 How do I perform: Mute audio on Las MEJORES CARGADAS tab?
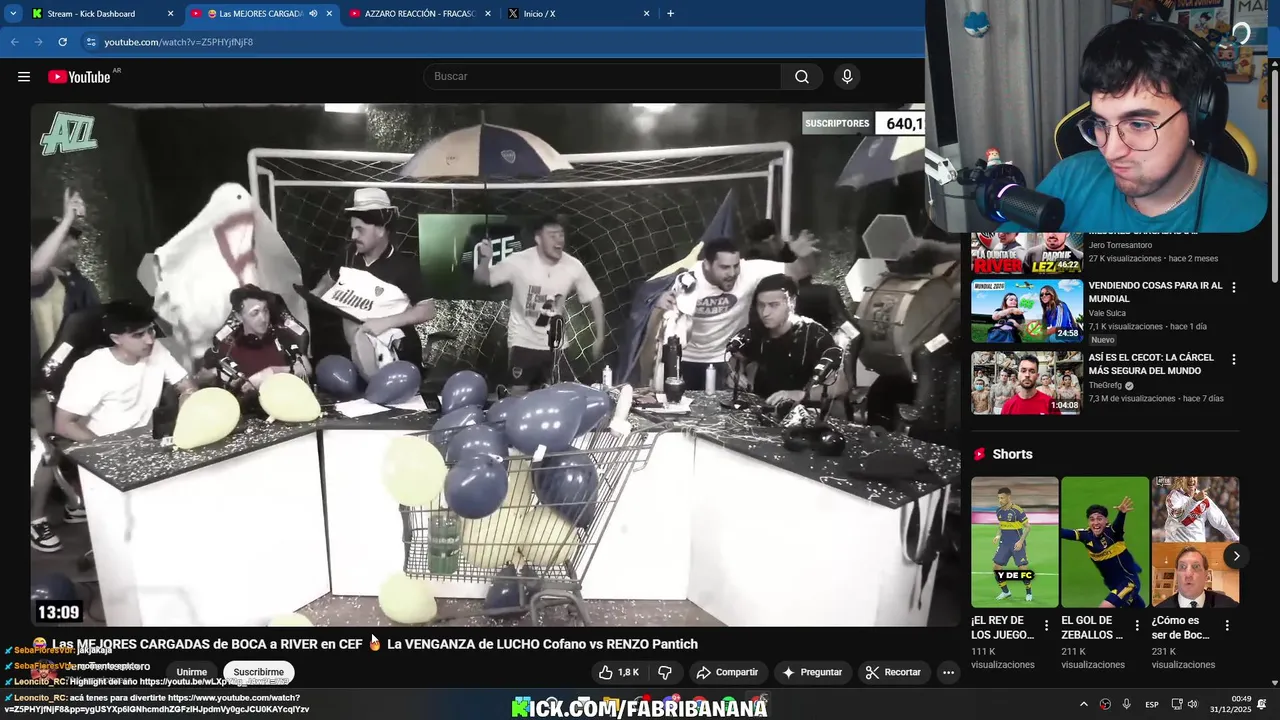313,14
